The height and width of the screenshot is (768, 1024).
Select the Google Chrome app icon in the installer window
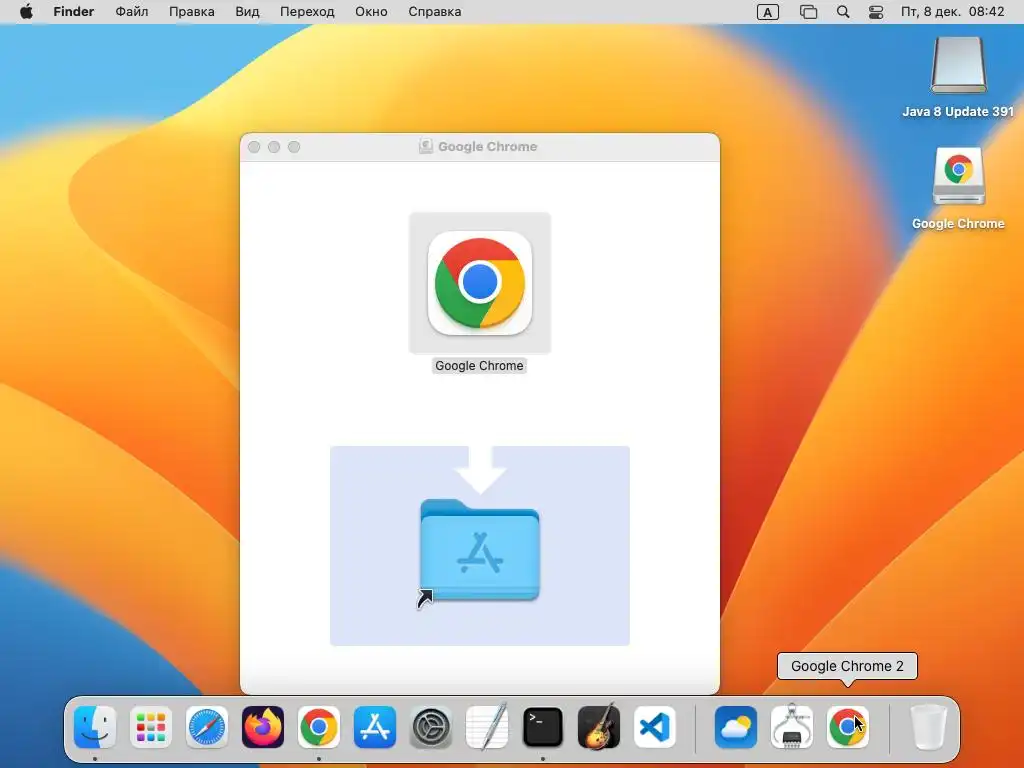480,283
